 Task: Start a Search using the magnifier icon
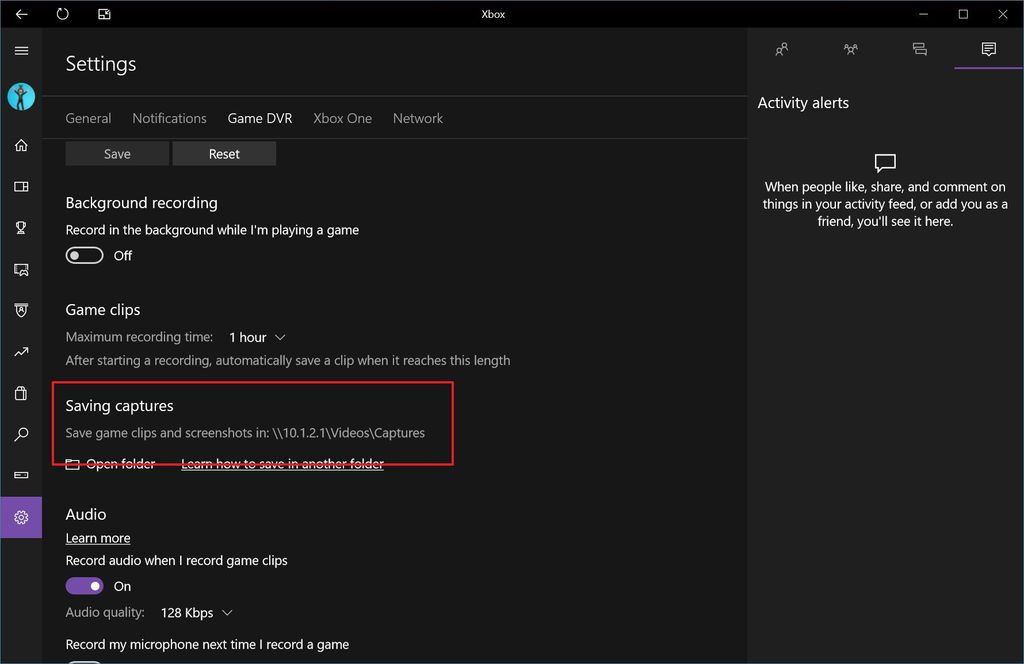coord(20,435)
